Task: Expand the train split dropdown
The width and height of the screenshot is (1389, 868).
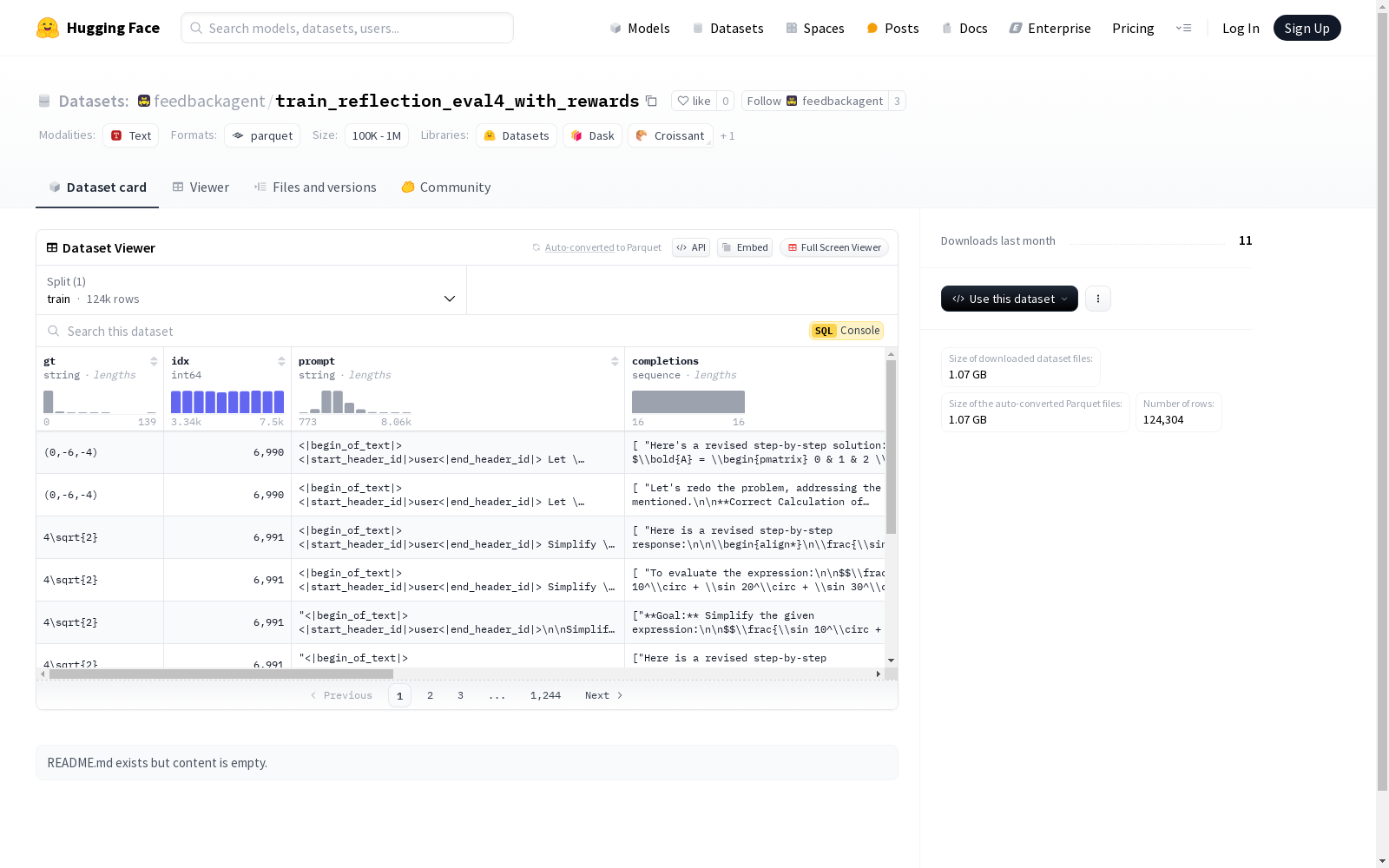Action: (252, 290)
